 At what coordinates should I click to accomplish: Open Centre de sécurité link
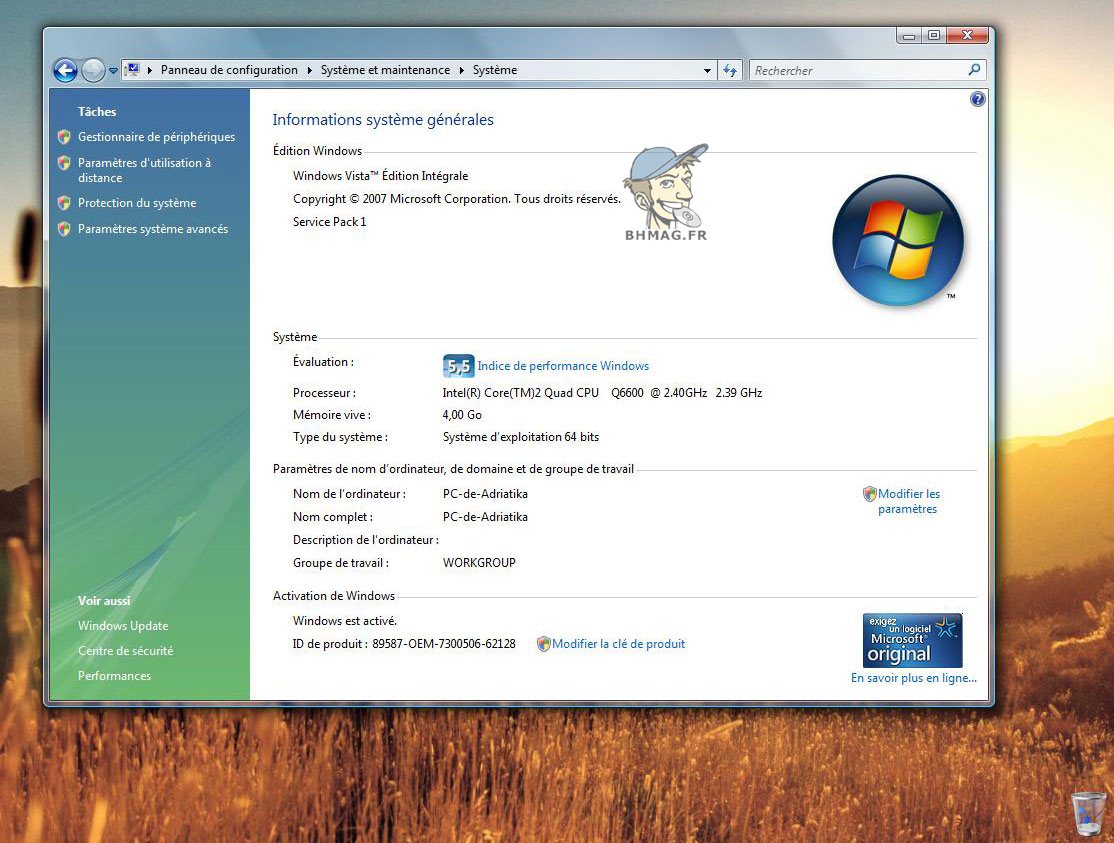coord(126,651)
